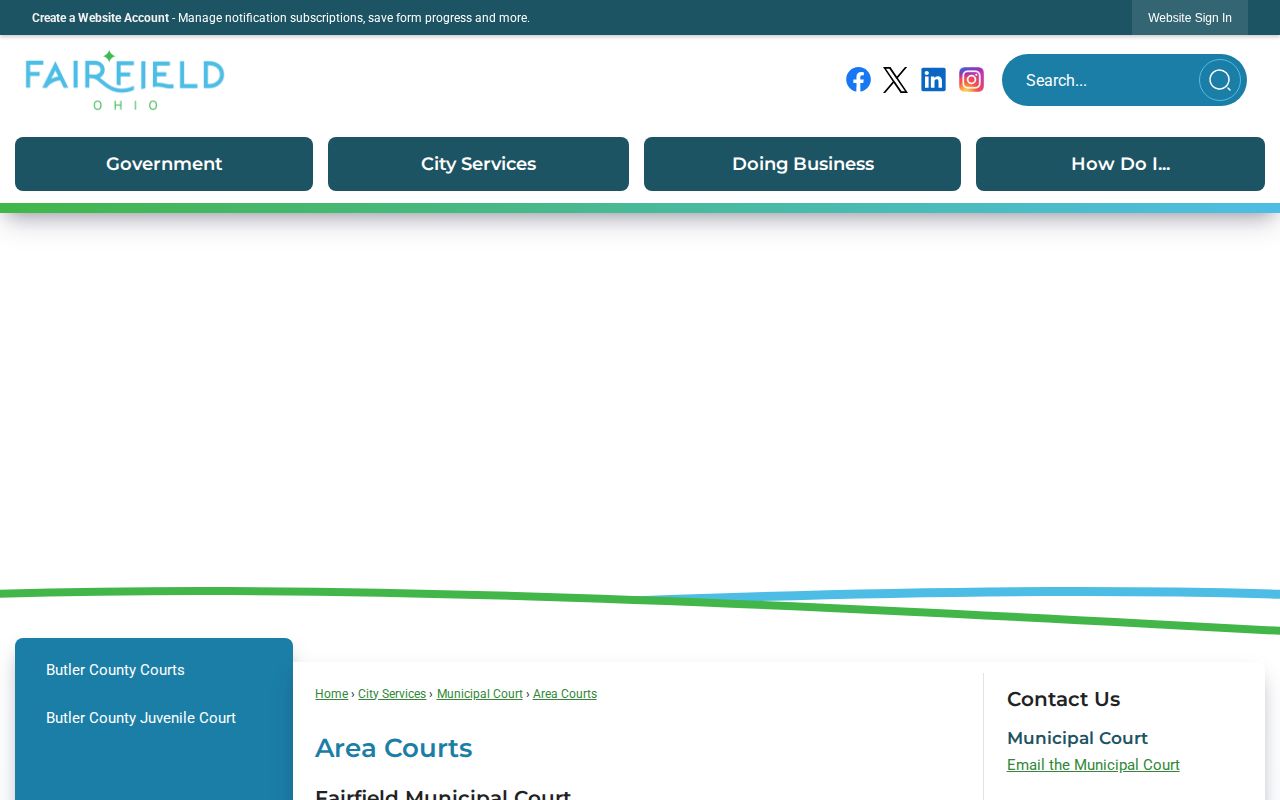Click the Municipal Court contact subheading
1280x800 pixels.
1077,738
